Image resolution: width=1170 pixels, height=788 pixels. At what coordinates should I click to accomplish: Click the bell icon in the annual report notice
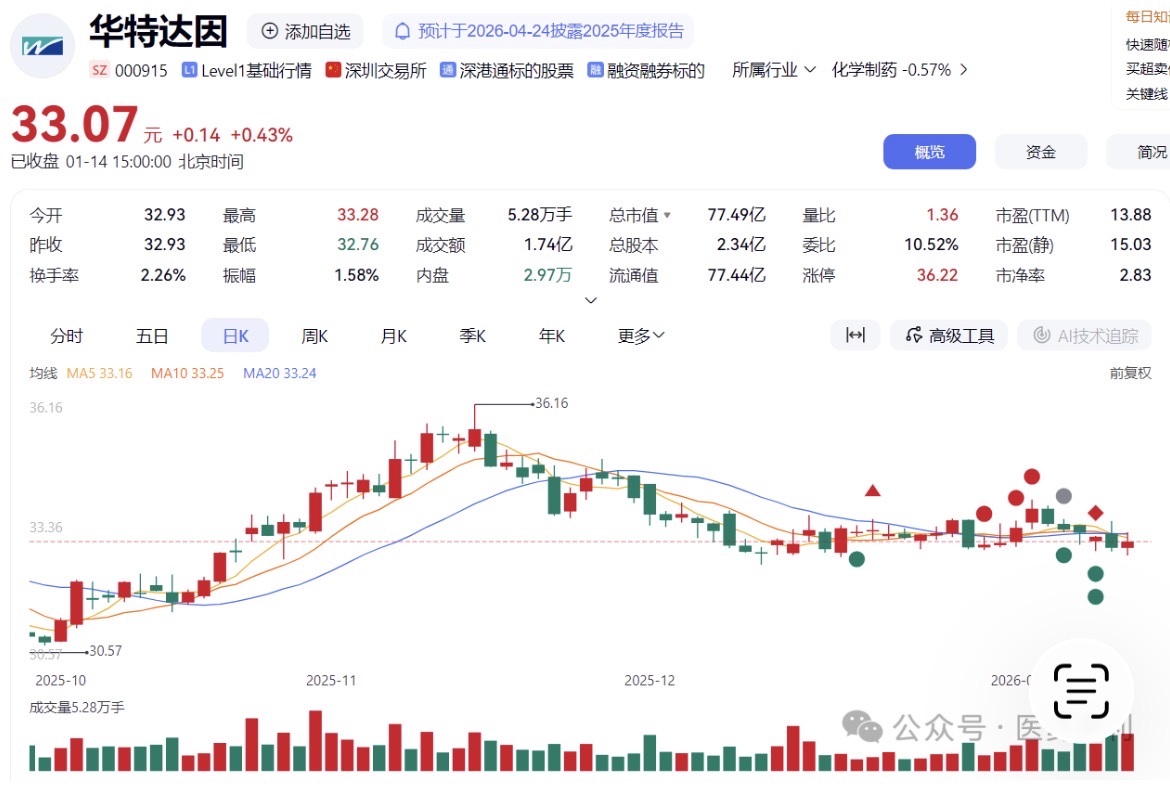pos(402,31)
